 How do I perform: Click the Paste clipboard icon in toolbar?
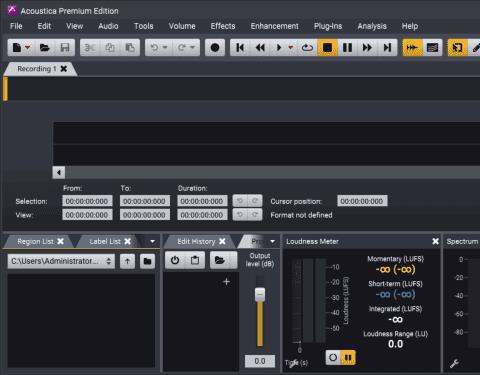(x=130, y=48)
